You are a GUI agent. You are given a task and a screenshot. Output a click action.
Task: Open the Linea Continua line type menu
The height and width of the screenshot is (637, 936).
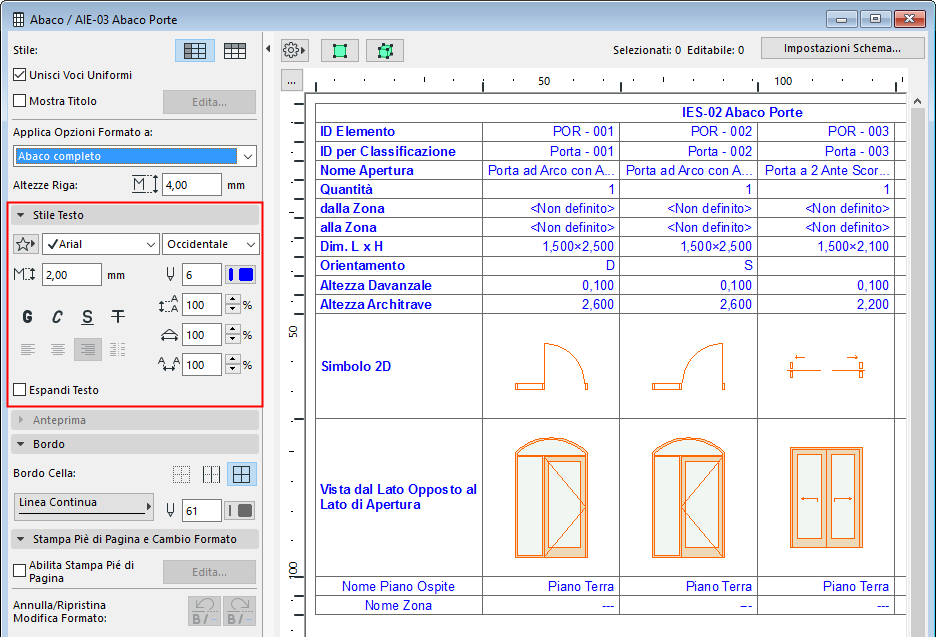tap(85, 506)
